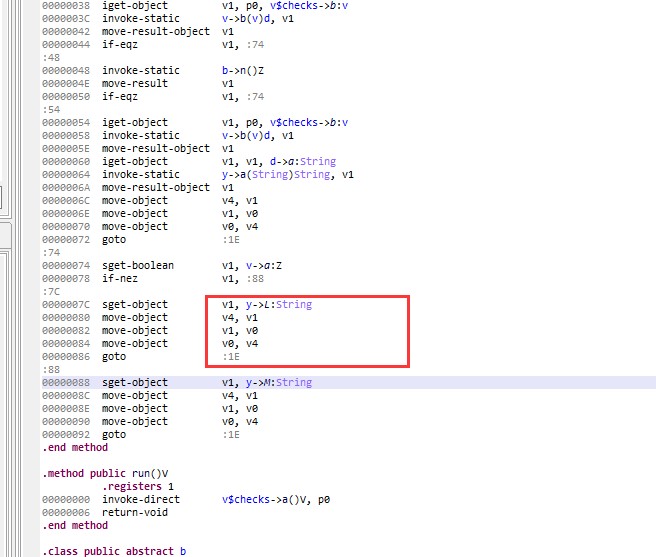Select move-object at address 0000008C

point(135,395)
